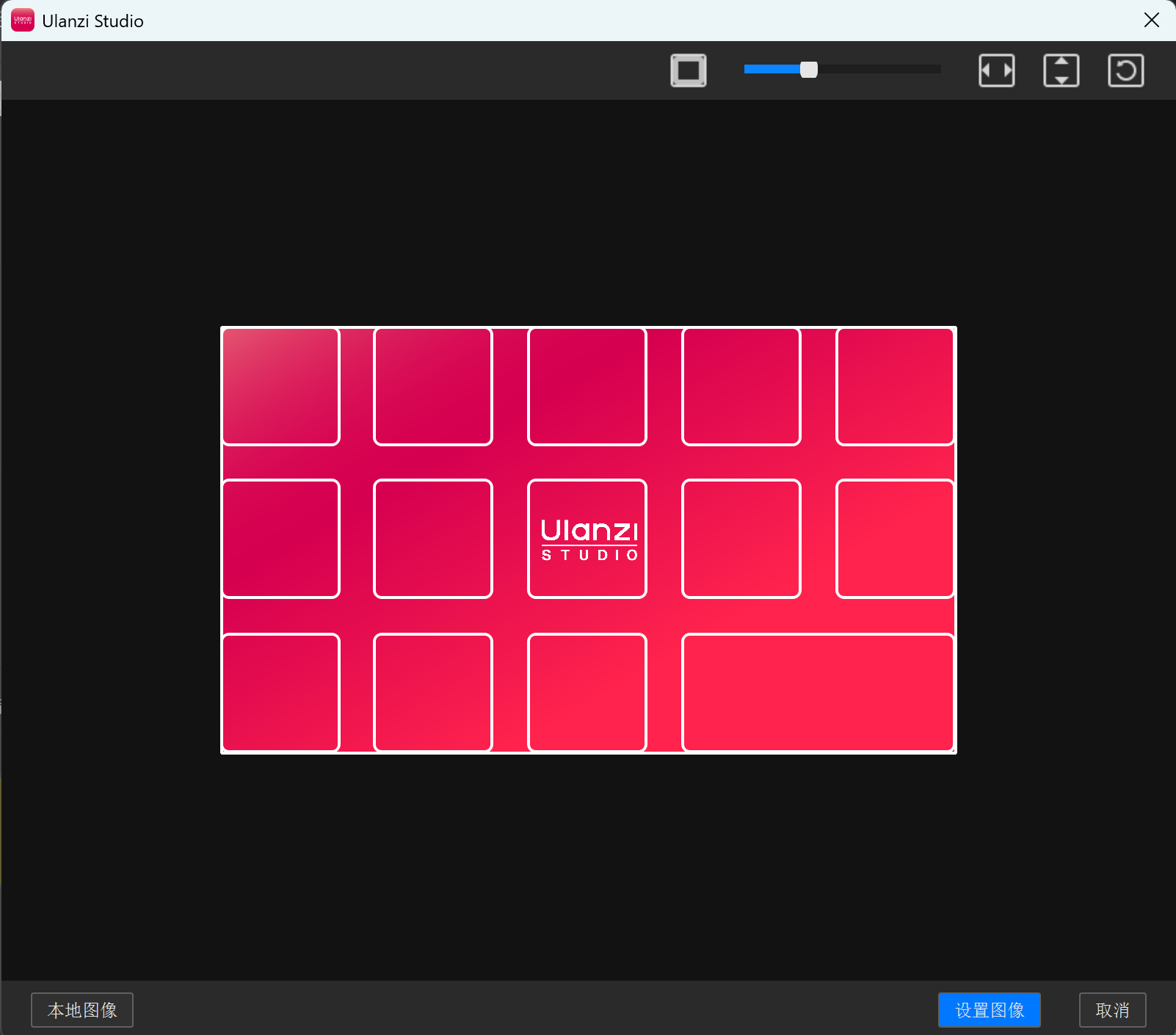Click the wide rectangular tile at bottom right

tap(818, 692)
